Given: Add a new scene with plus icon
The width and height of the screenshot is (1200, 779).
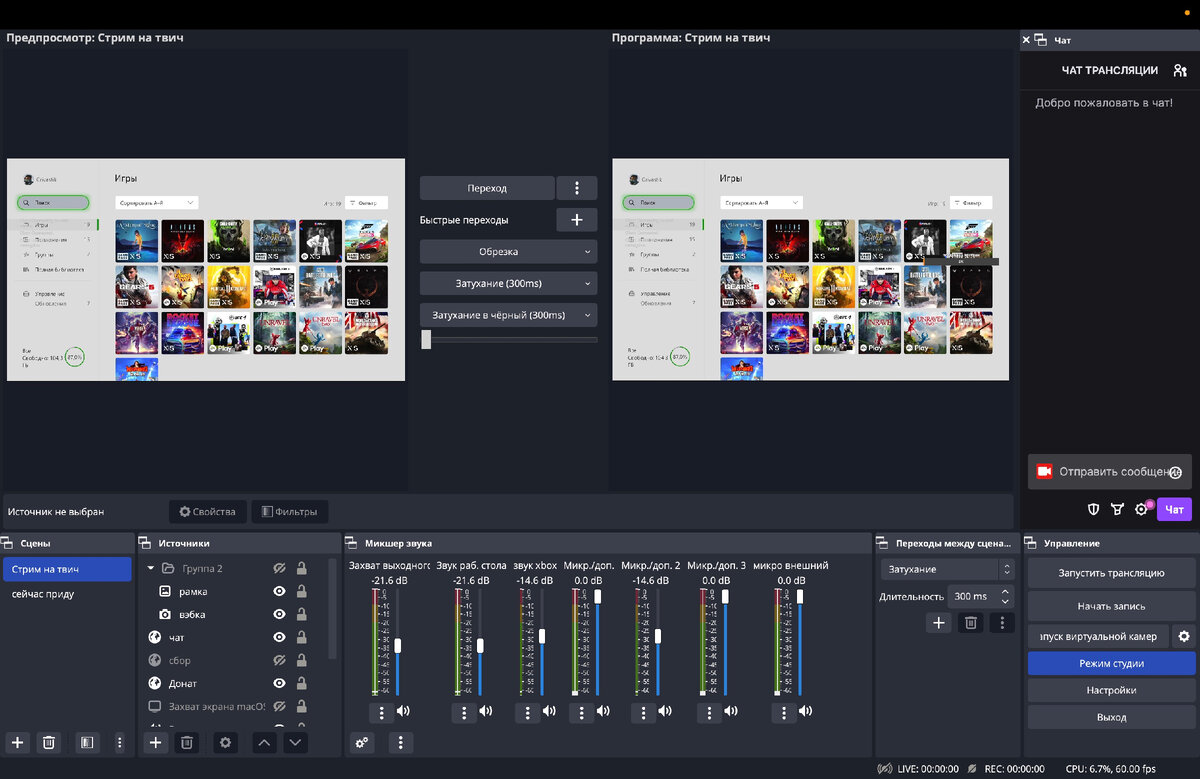Looking at the screenshot, I should pyautogui.click(x=17, y=742).
